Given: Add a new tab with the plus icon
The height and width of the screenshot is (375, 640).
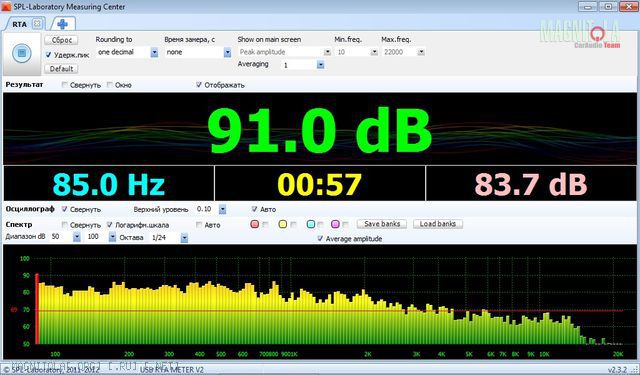Looking at the screenshot, I should 62,24.
